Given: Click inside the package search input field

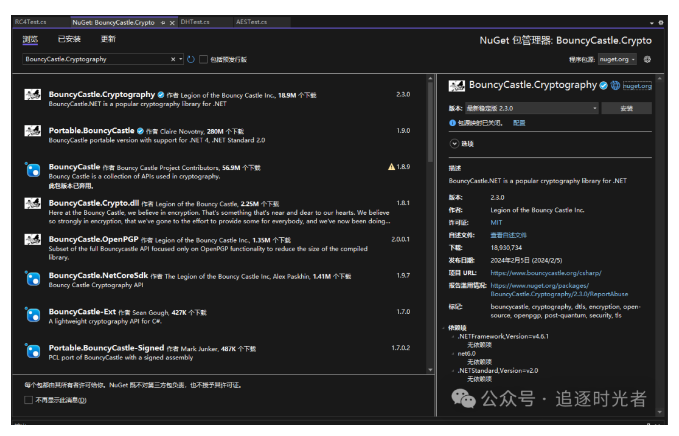Looking at the screenshot, I should click(x=95, y=59).
